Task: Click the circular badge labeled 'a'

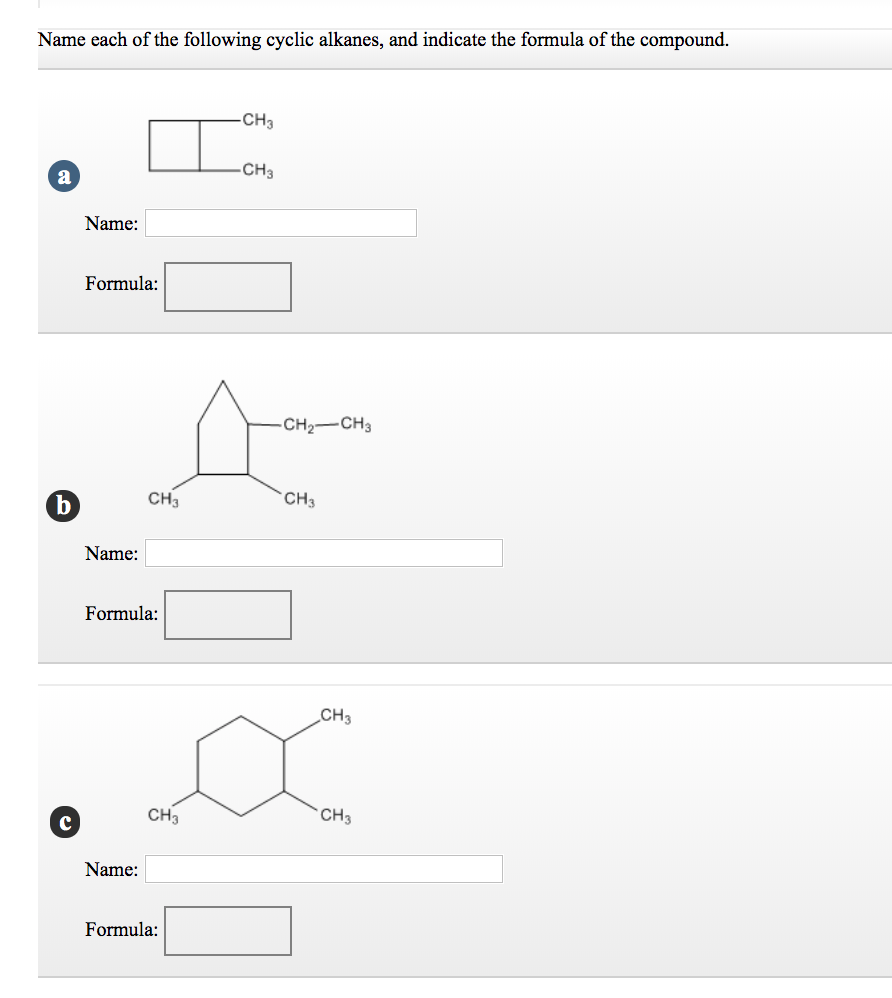Action: 64,176
